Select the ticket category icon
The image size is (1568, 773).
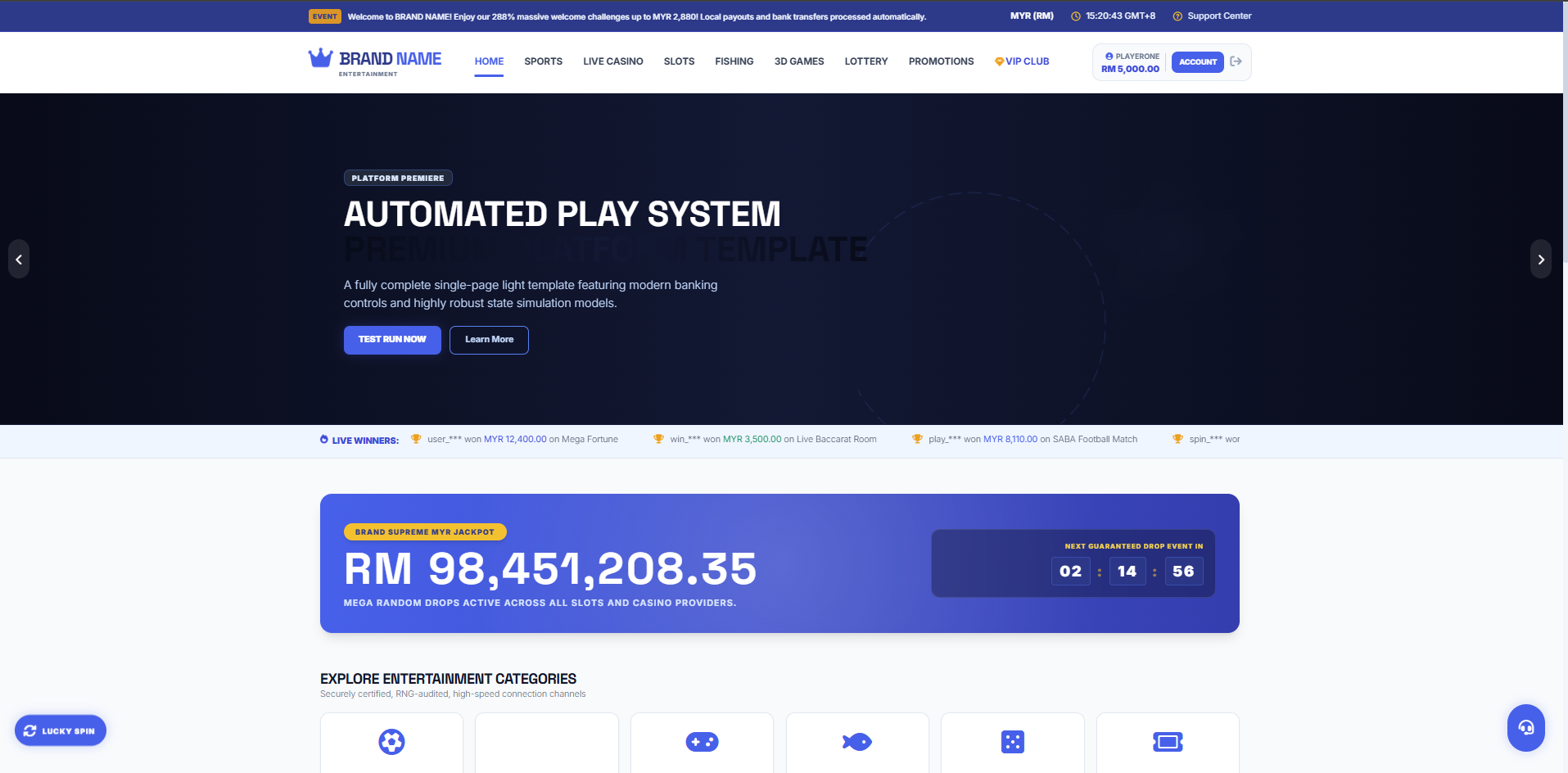point(1168,742)
